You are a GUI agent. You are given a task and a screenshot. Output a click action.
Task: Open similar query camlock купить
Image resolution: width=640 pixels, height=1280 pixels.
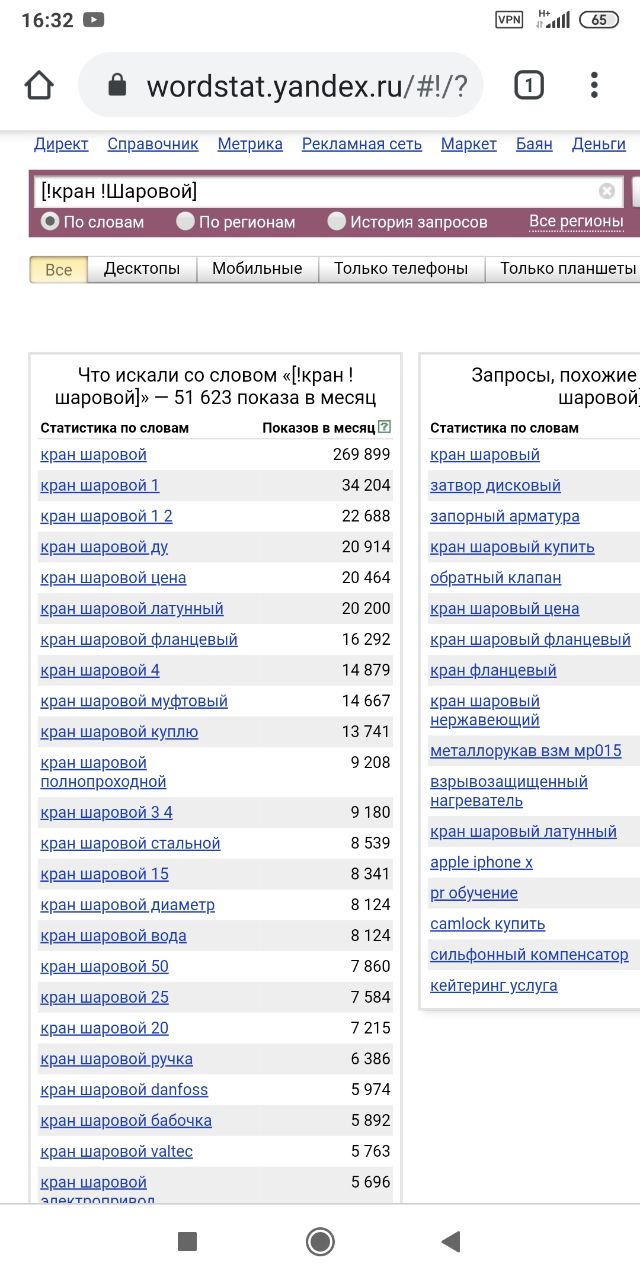click(487, 924)
